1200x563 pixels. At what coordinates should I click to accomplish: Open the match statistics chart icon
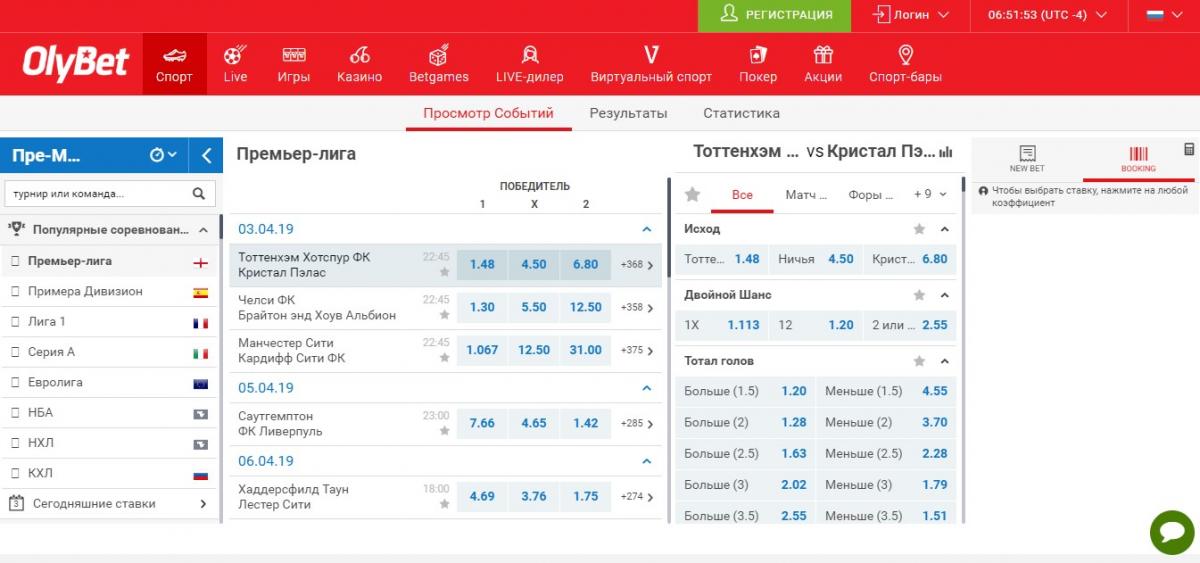pyautogui.click(x=946, y=153)
